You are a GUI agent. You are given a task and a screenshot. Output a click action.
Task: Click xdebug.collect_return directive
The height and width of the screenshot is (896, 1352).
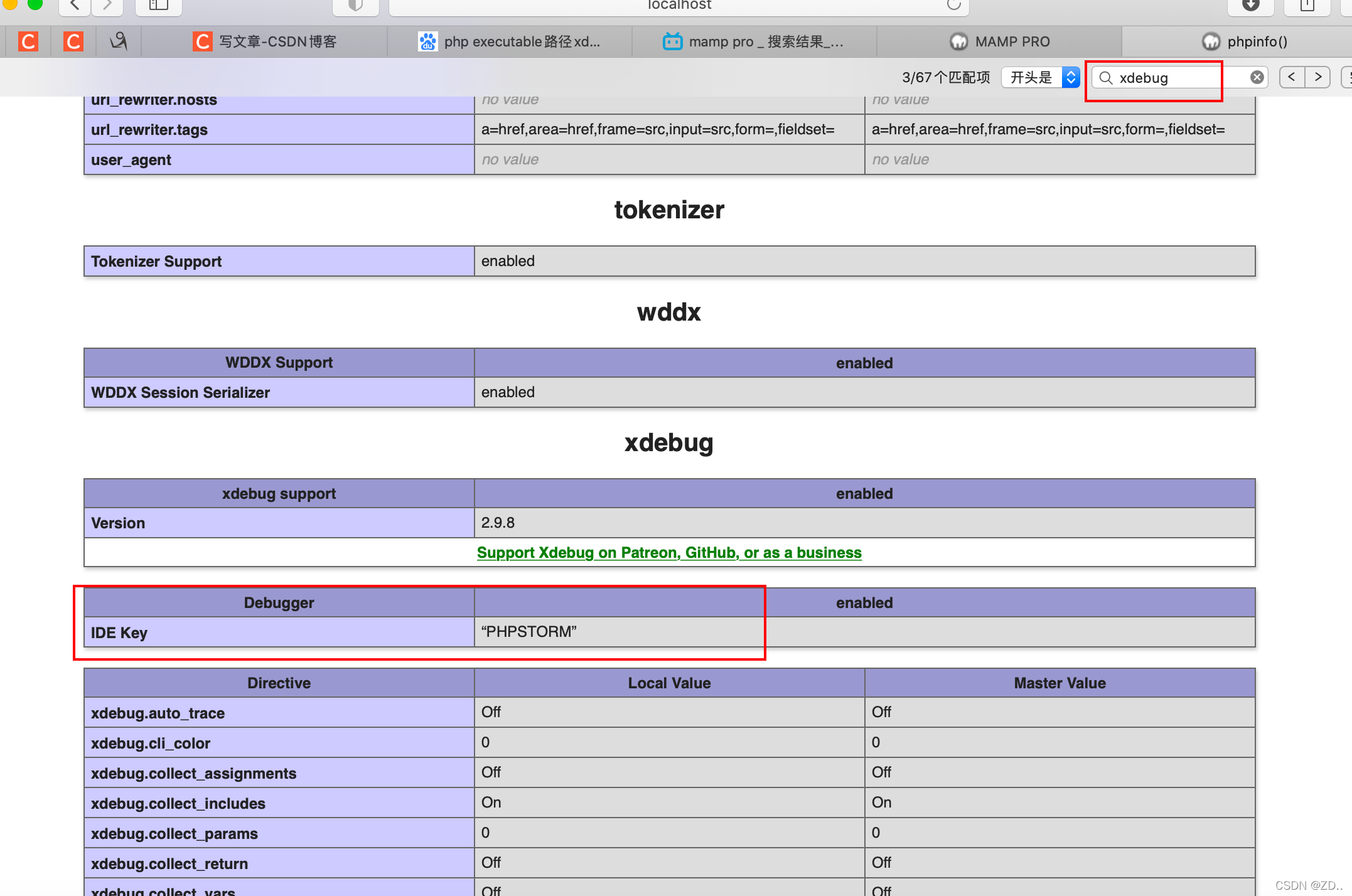coord(279,863)
